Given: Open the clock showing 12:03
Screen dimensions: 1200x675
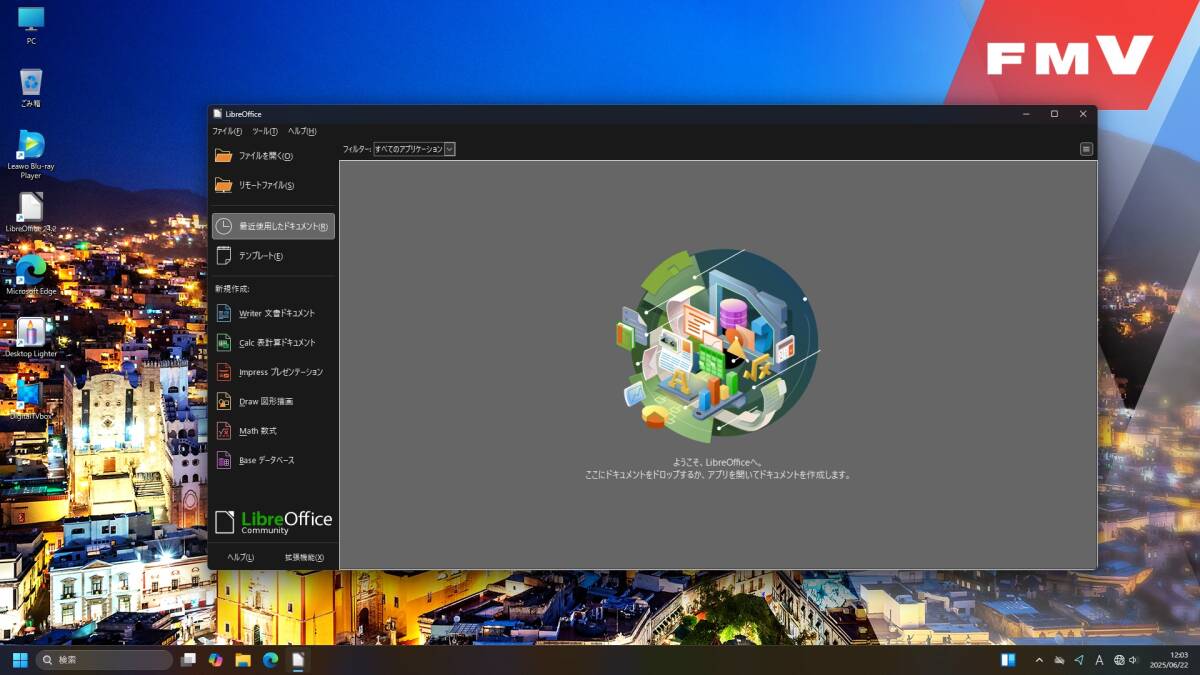Looking at the screenshot, I should 1169,660.
